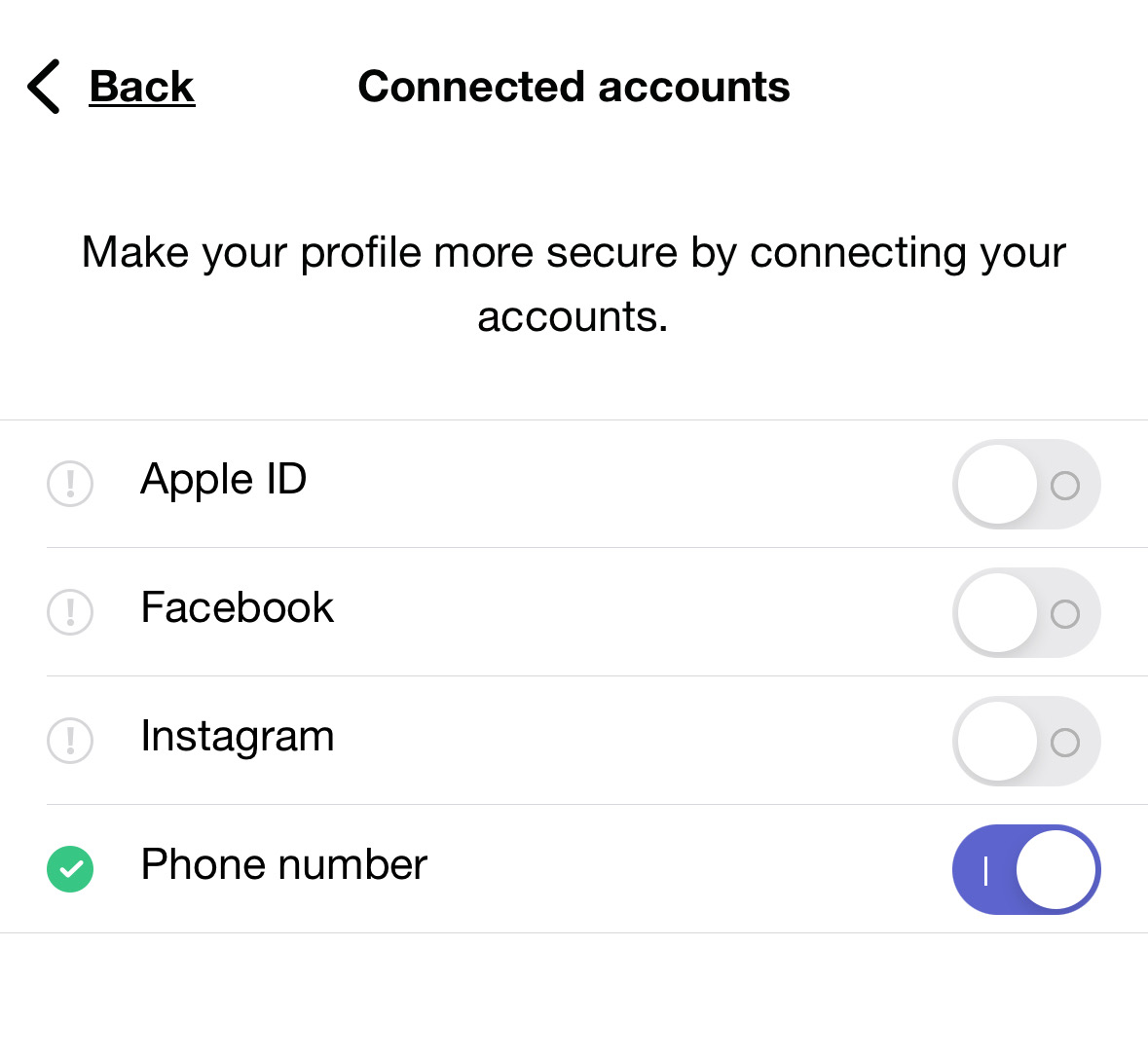The width and height of the screenshot is (1148, 1057).
Task: Click the on-state bar mark inside Phone number switch
Action: (986, 871)
